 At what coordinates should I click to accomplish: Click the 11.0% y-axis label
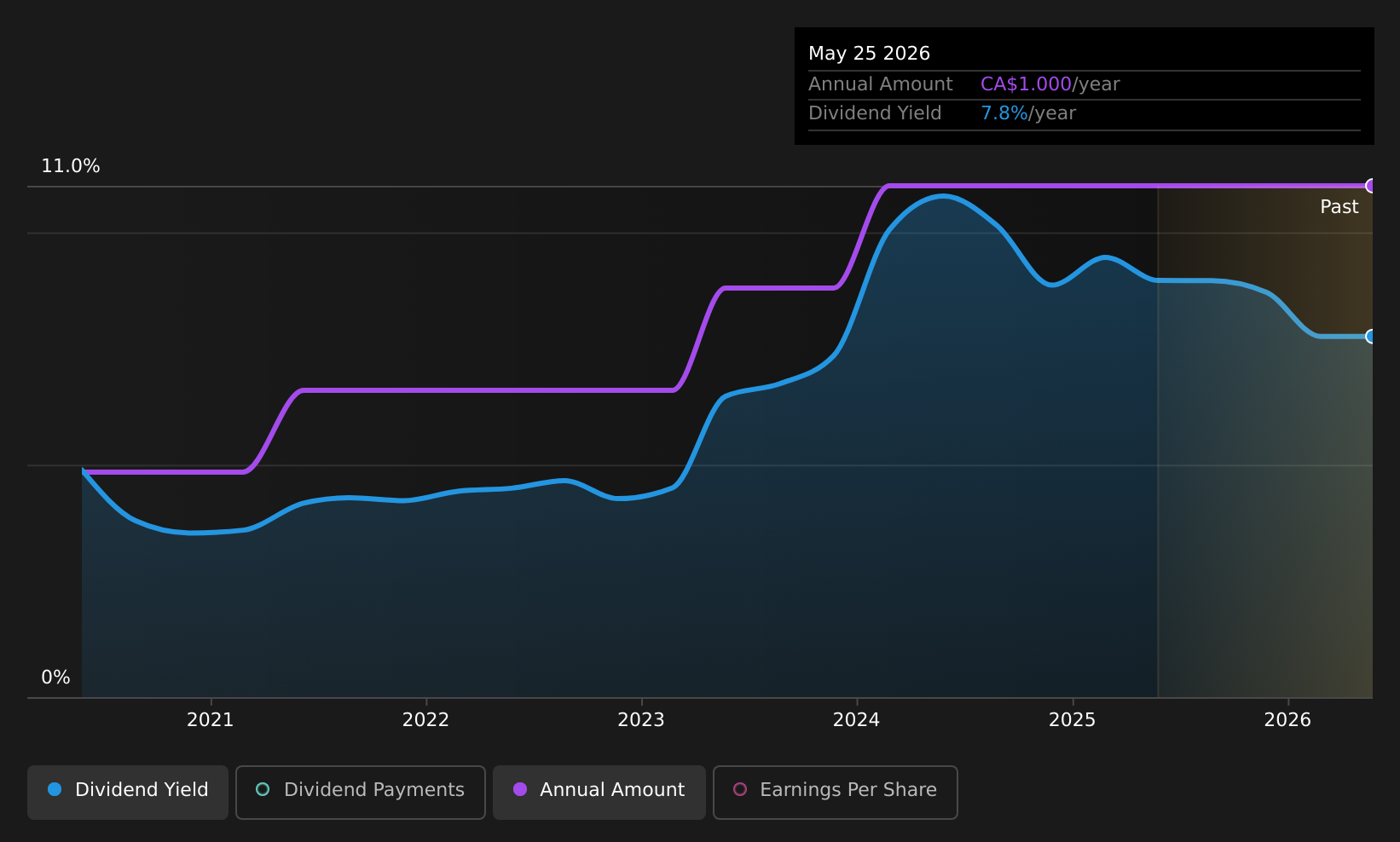(71, 166)
